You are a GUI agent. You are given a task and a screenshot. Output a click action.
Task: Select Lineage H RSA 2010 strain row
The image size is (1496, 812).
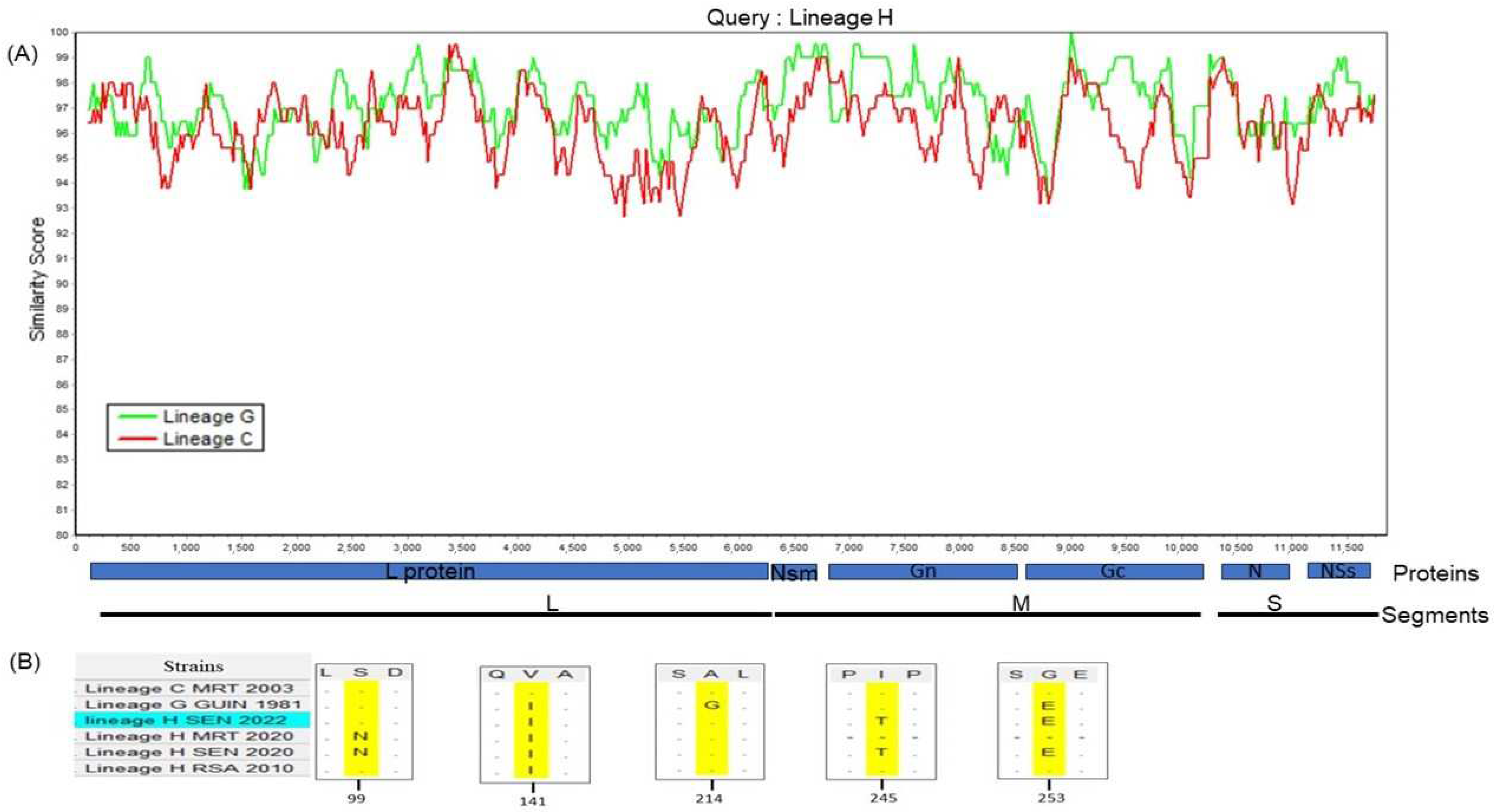[189, 769]
